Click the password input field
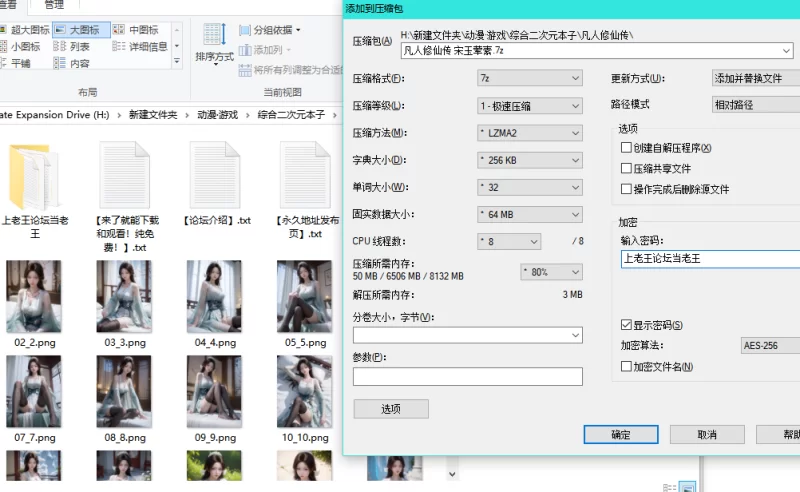Viewport: 800px width, 492px height. click(710, 259)
